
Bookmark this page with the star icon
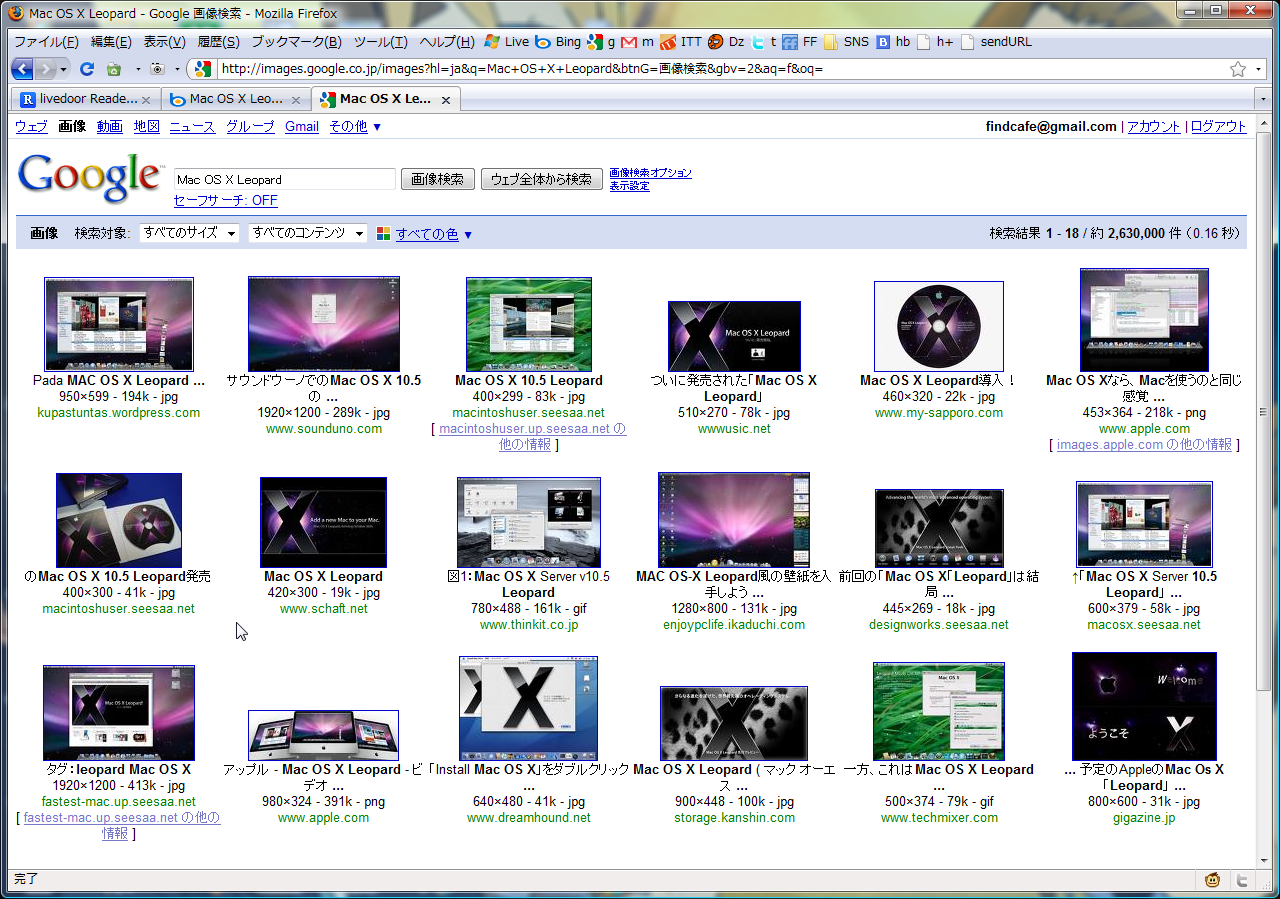pos(1238,69)
